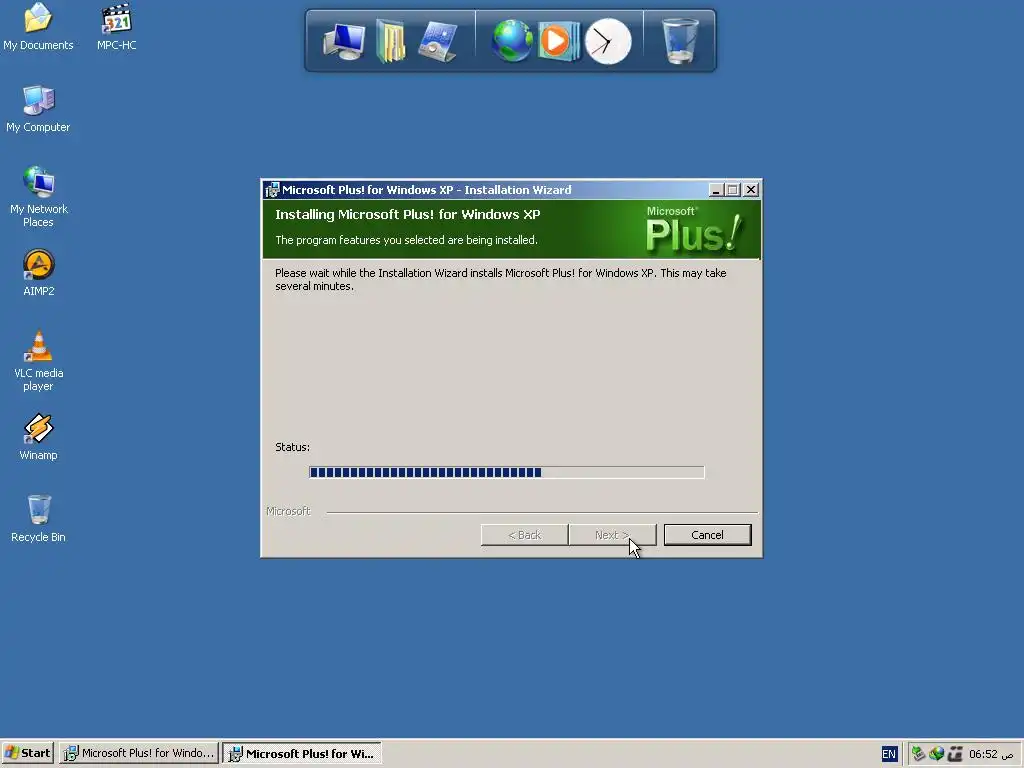Click the installer icon in wizard title bar
This screenshot has height=768, width=1024.
point(272,190)
